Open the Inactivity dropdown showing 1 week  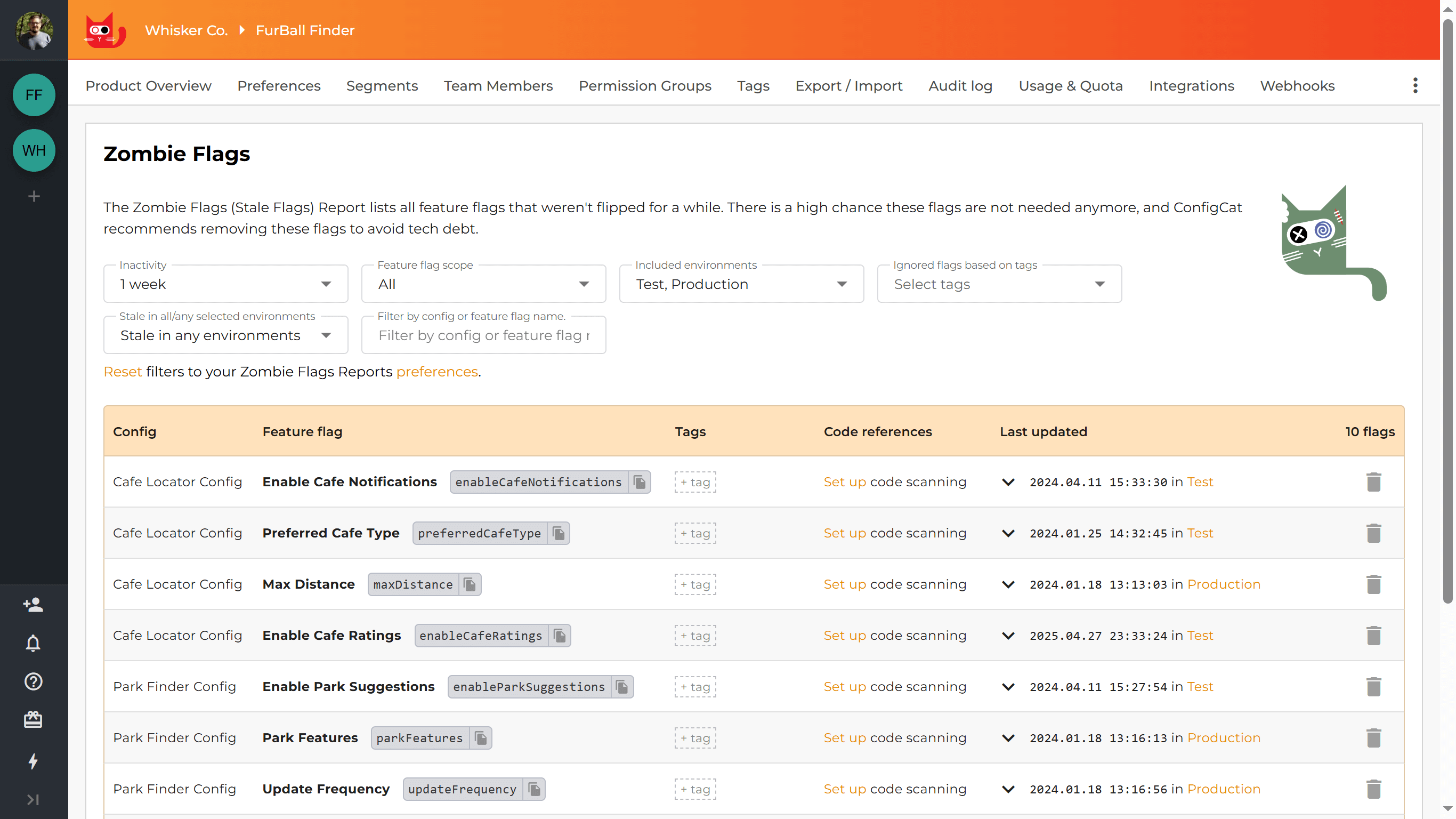(x=225, y=284)
